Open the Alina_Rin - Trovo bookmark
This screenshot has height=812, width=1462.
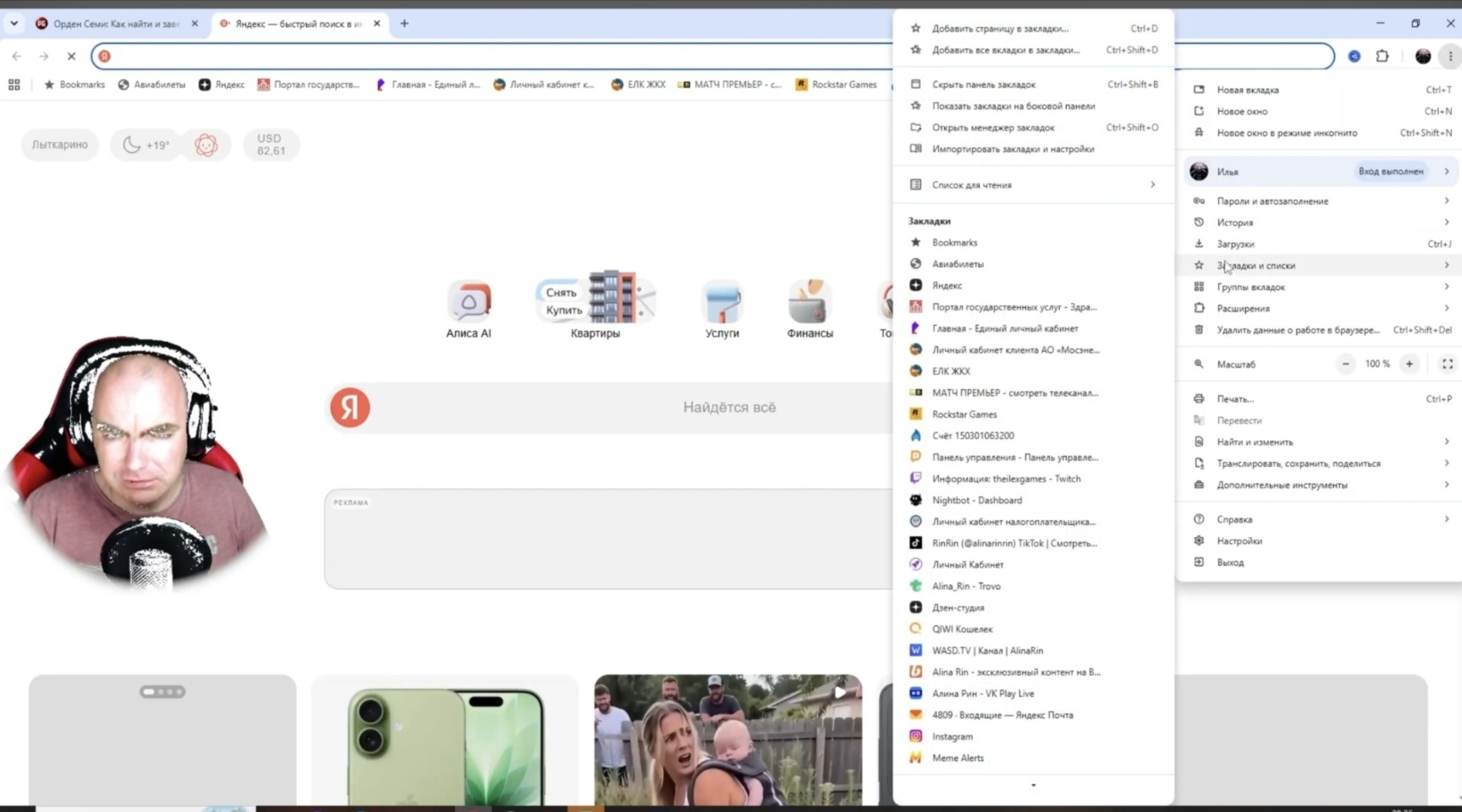click(x=1033, y=586)
